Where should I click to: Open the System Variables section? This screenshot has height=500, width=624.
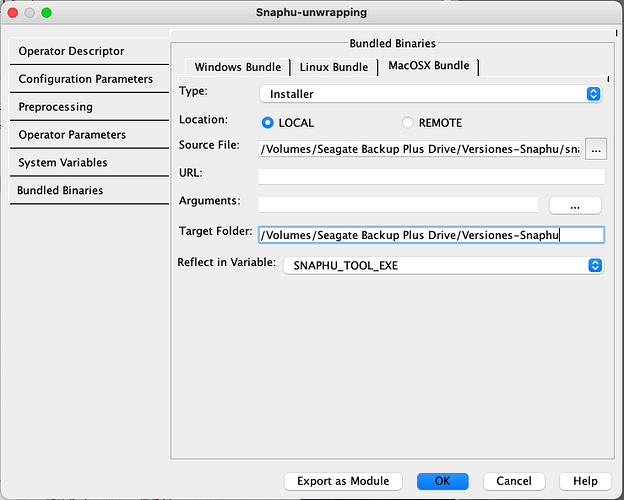tap(89, 162)
